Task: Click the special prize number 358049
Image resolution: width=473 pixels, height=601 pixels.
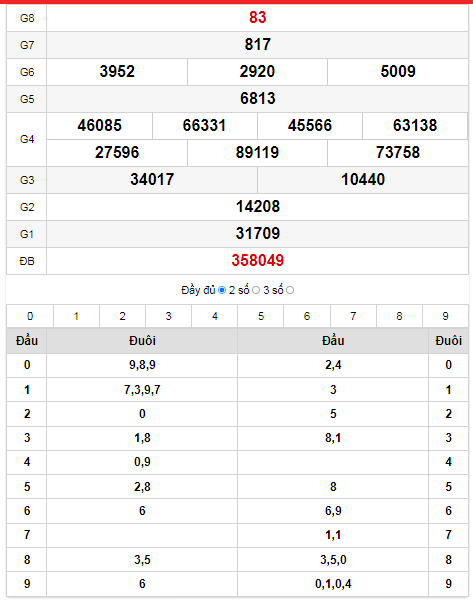Action: 258,261
